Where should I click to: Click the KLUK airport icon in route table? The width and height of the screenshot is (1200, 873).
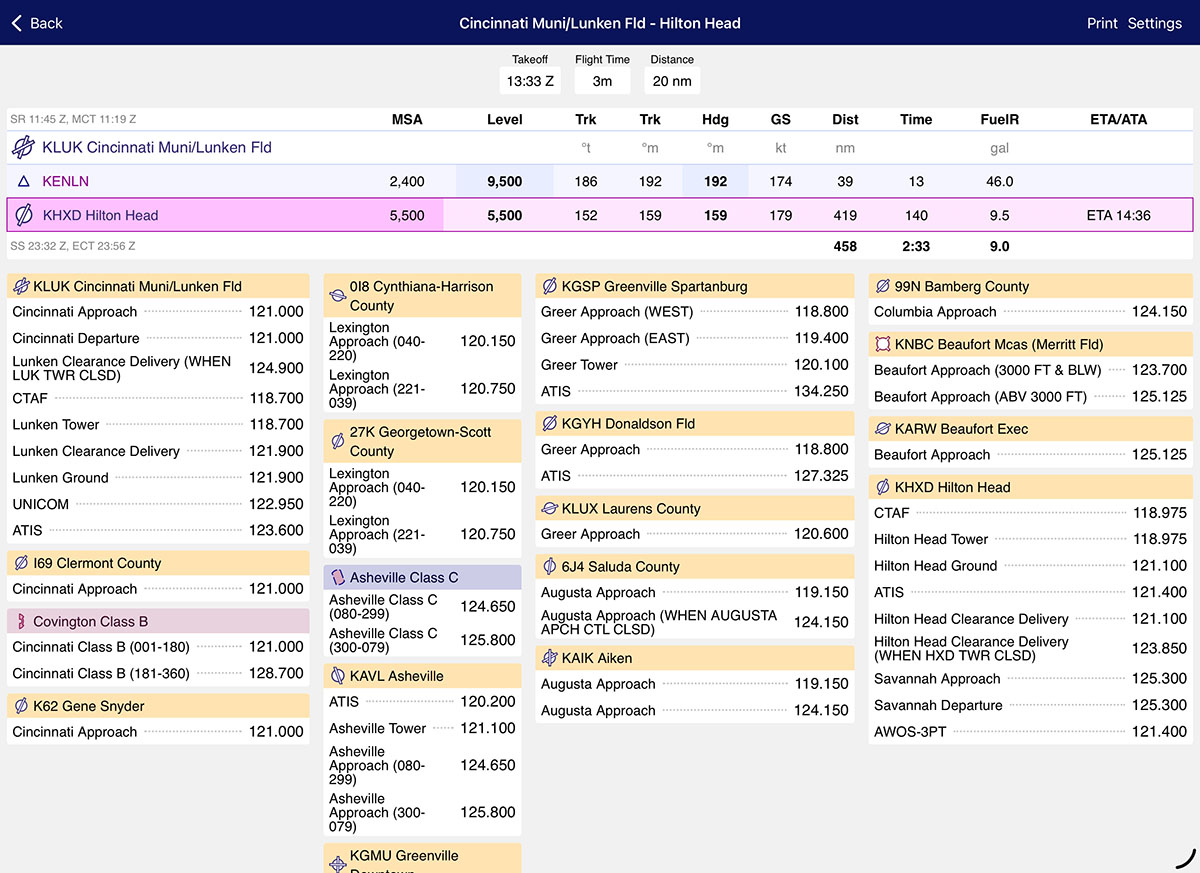coord(23,148)
